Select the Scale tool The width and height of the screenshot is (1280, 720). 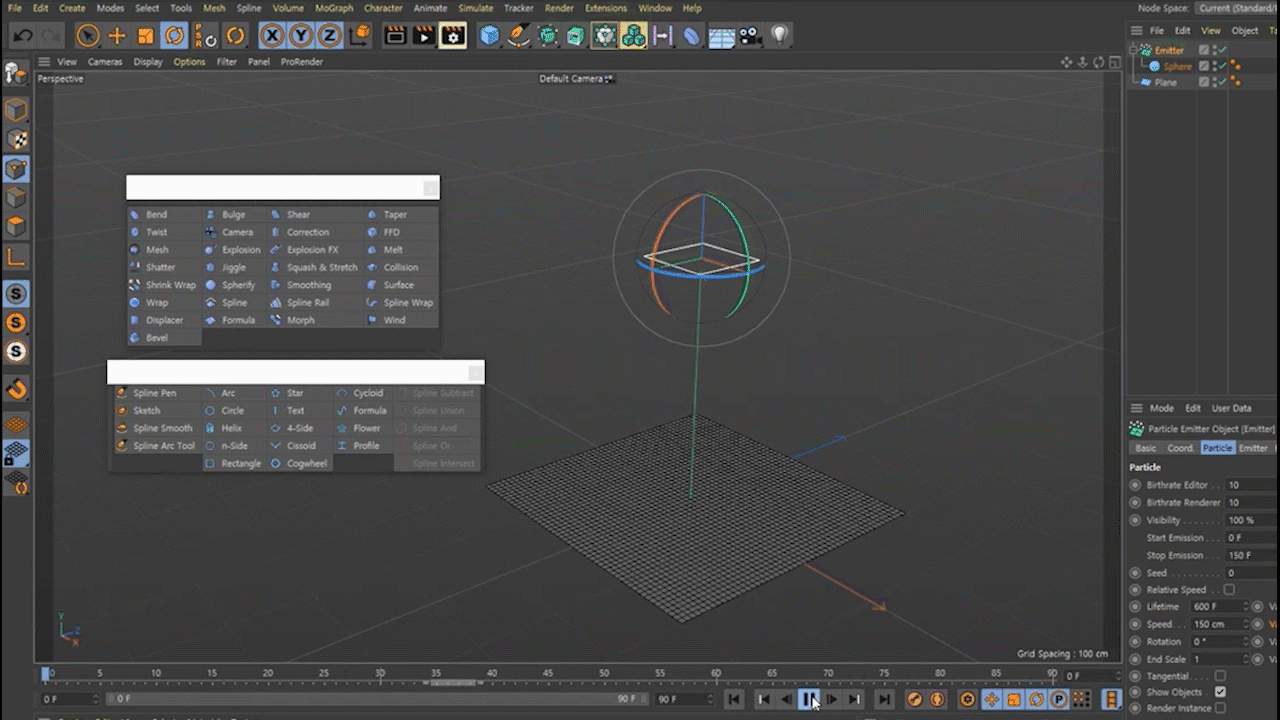pos(146,36)
